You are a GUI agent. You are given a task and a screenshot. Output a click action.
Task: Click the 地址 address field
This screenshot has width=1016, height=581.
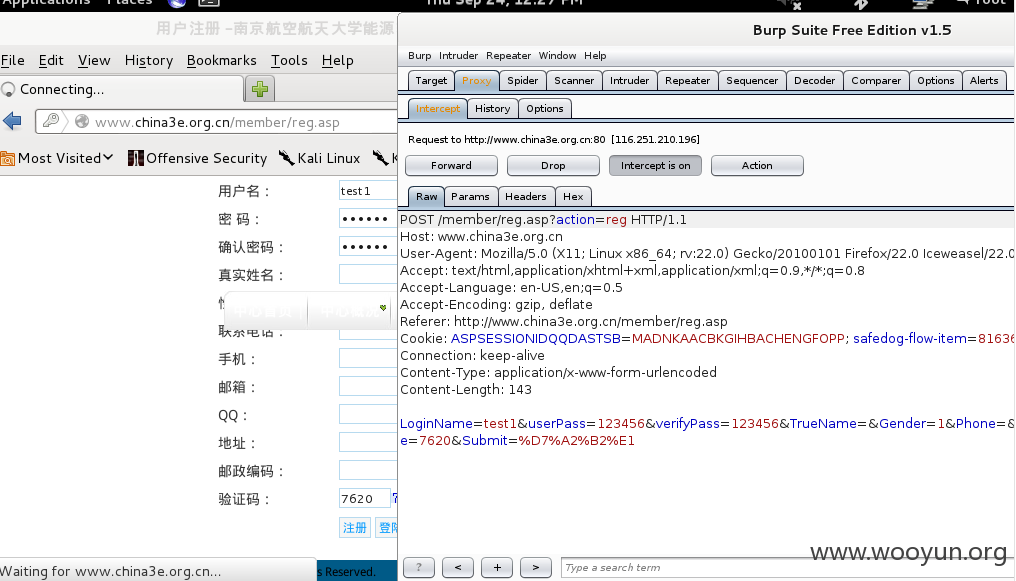pos(368,442)
